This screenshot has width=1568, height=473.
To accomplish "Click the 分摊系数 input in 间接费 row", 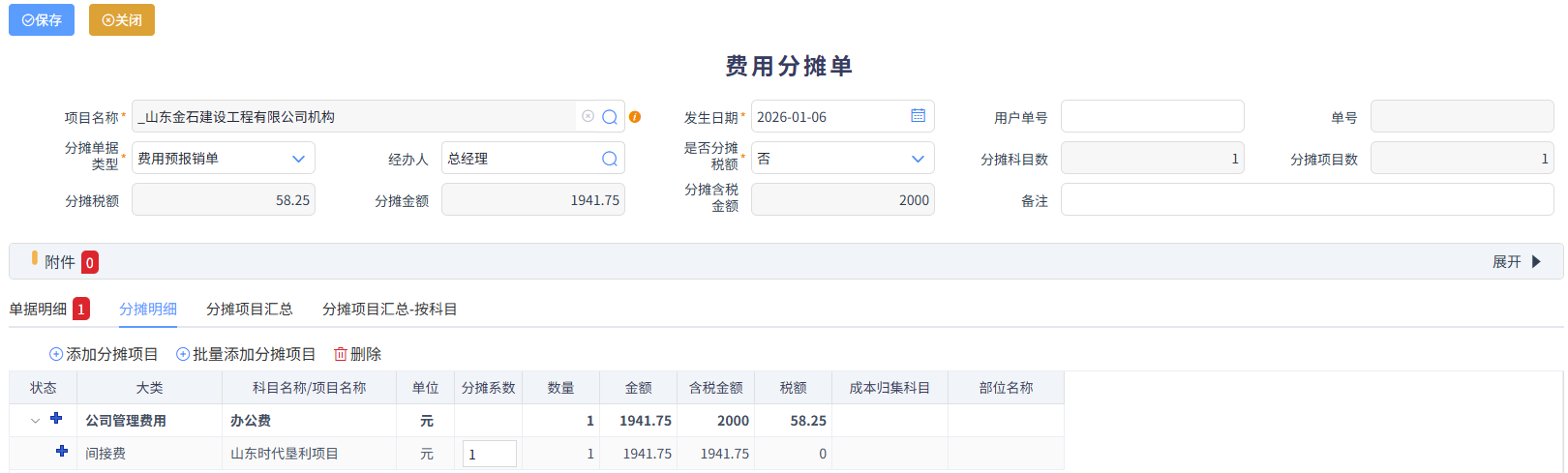I will [489, 454].
